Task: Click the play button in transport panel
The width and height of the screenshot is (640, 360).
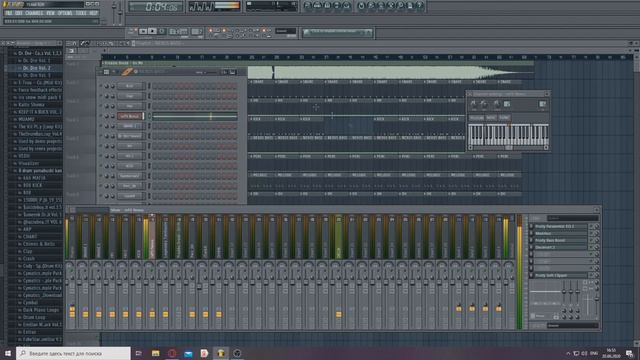Action: 143,31
